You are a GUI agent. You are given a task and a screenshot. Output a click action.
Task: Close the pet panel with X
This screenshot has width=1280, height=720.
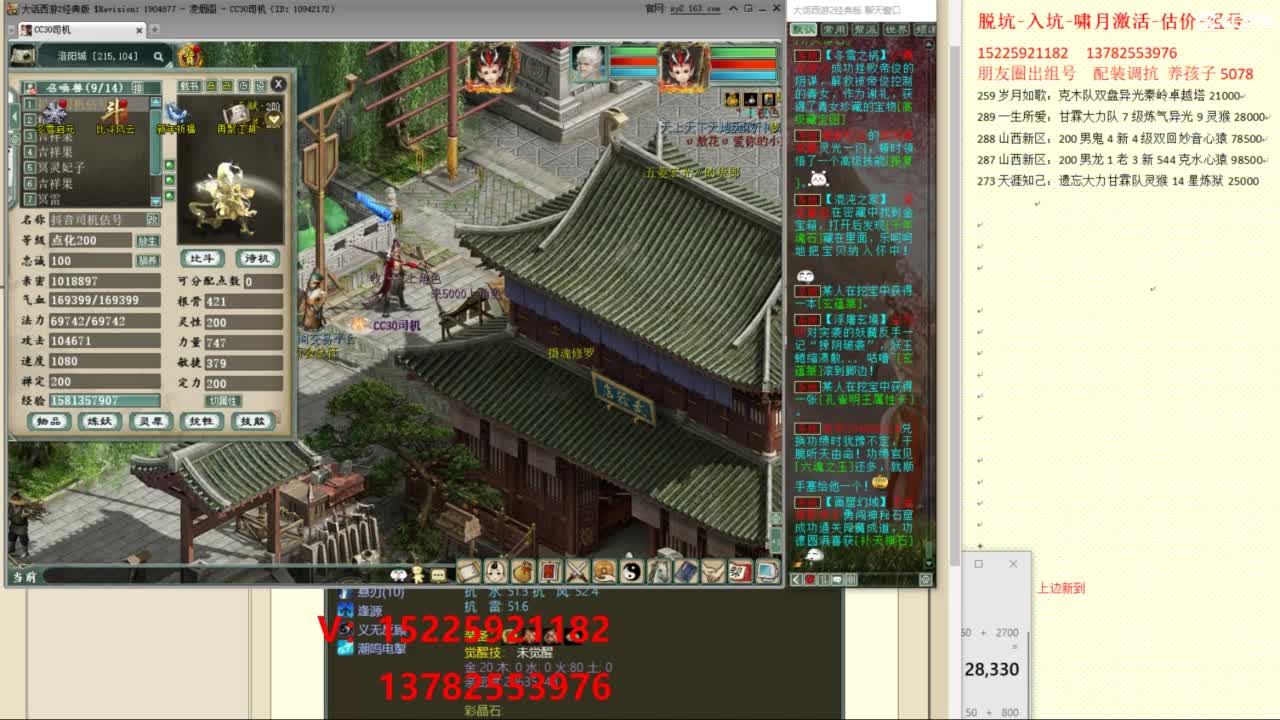(x=279, y=84)
